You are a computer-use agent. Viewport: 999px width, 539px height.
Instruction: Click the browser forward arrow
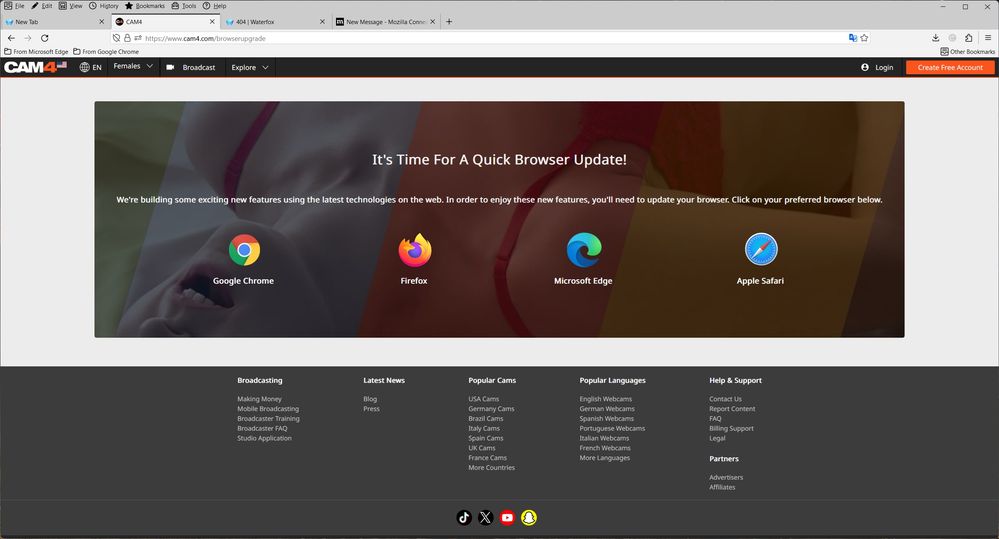click(x=27, y=38)
